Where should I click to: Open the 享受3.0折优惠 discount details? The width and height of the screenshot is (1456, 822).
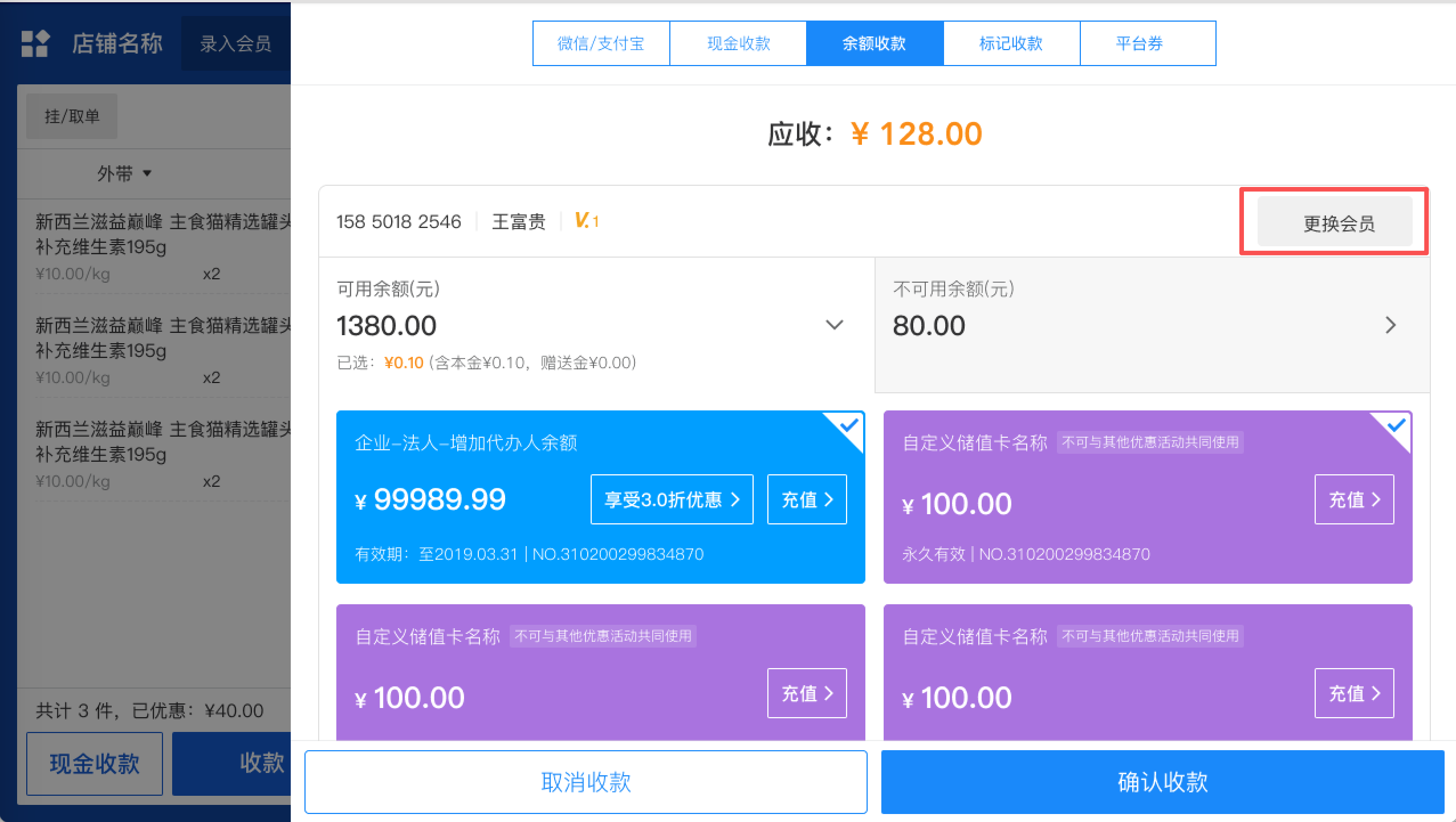(672, 499)
